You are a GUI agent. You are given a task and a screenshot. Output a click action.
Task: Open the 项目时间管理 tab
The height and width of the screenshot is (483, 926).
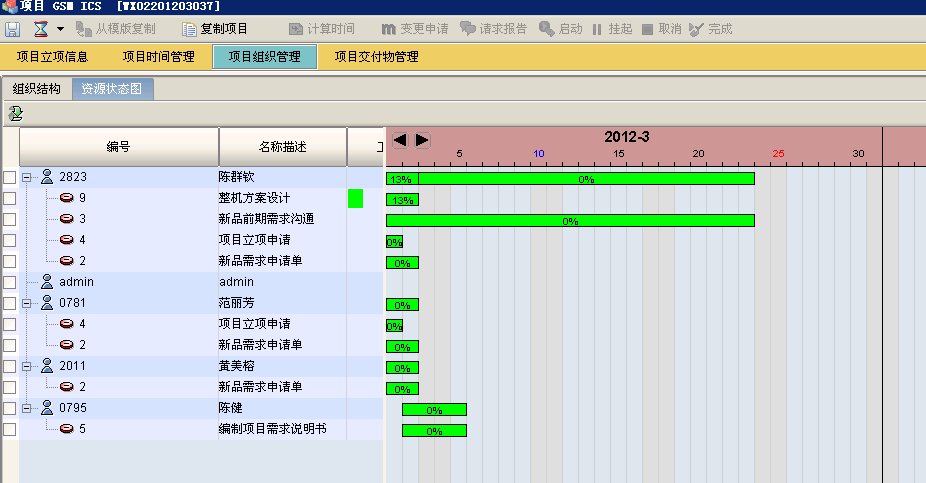pyautogui.click(x=158, y=57)
